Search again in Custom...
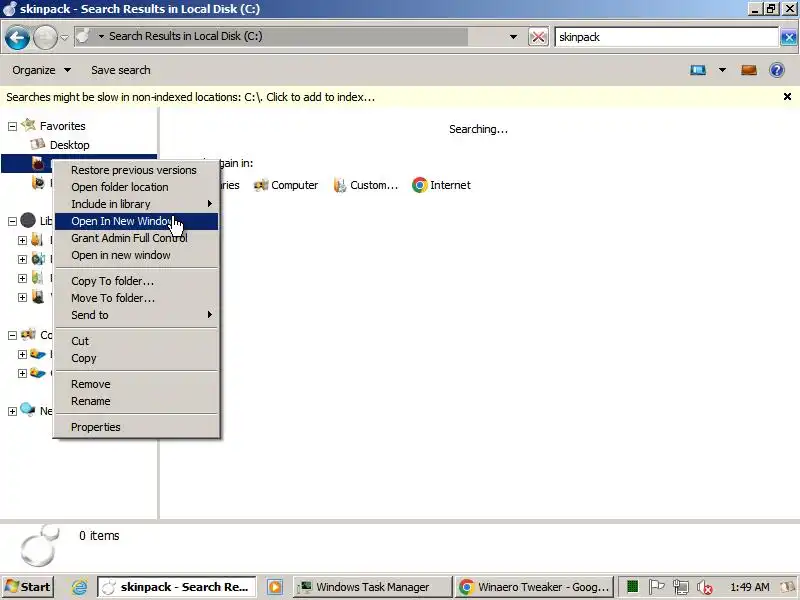This screenshot has width=800, height=600. (x=374, y=185)
